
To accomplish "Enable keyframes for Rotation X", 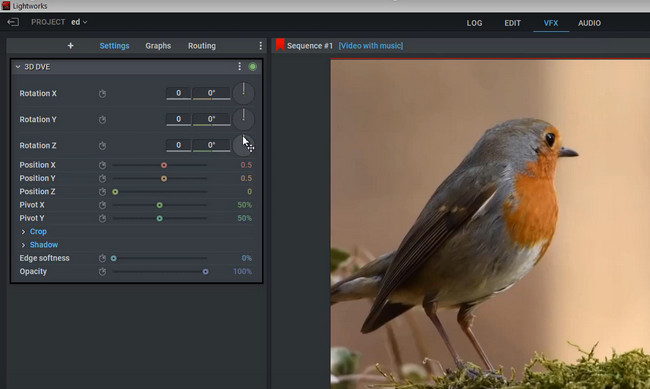I will (x=102, y=94).
